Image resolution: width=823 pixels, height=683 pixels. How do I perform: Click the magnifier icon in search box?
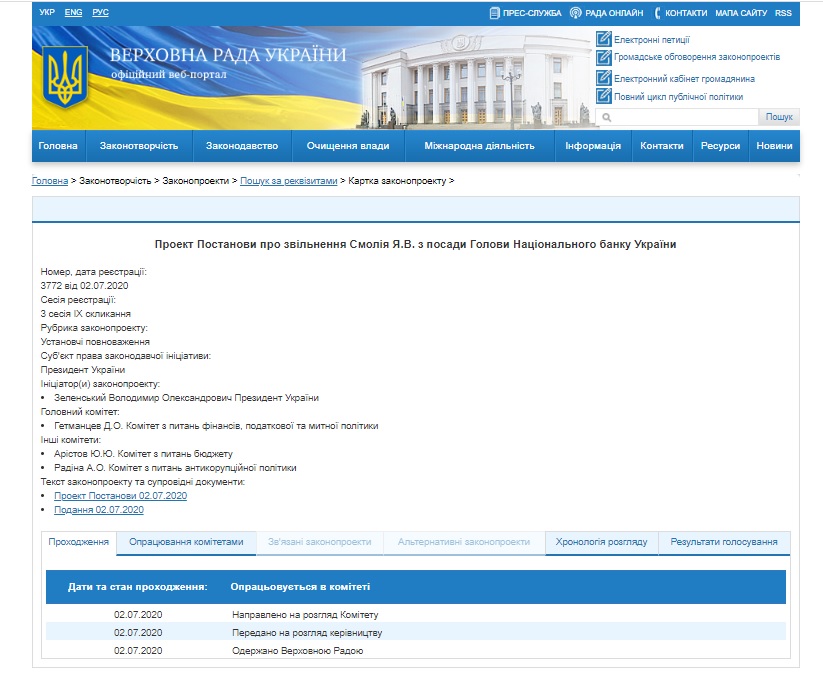607,117
